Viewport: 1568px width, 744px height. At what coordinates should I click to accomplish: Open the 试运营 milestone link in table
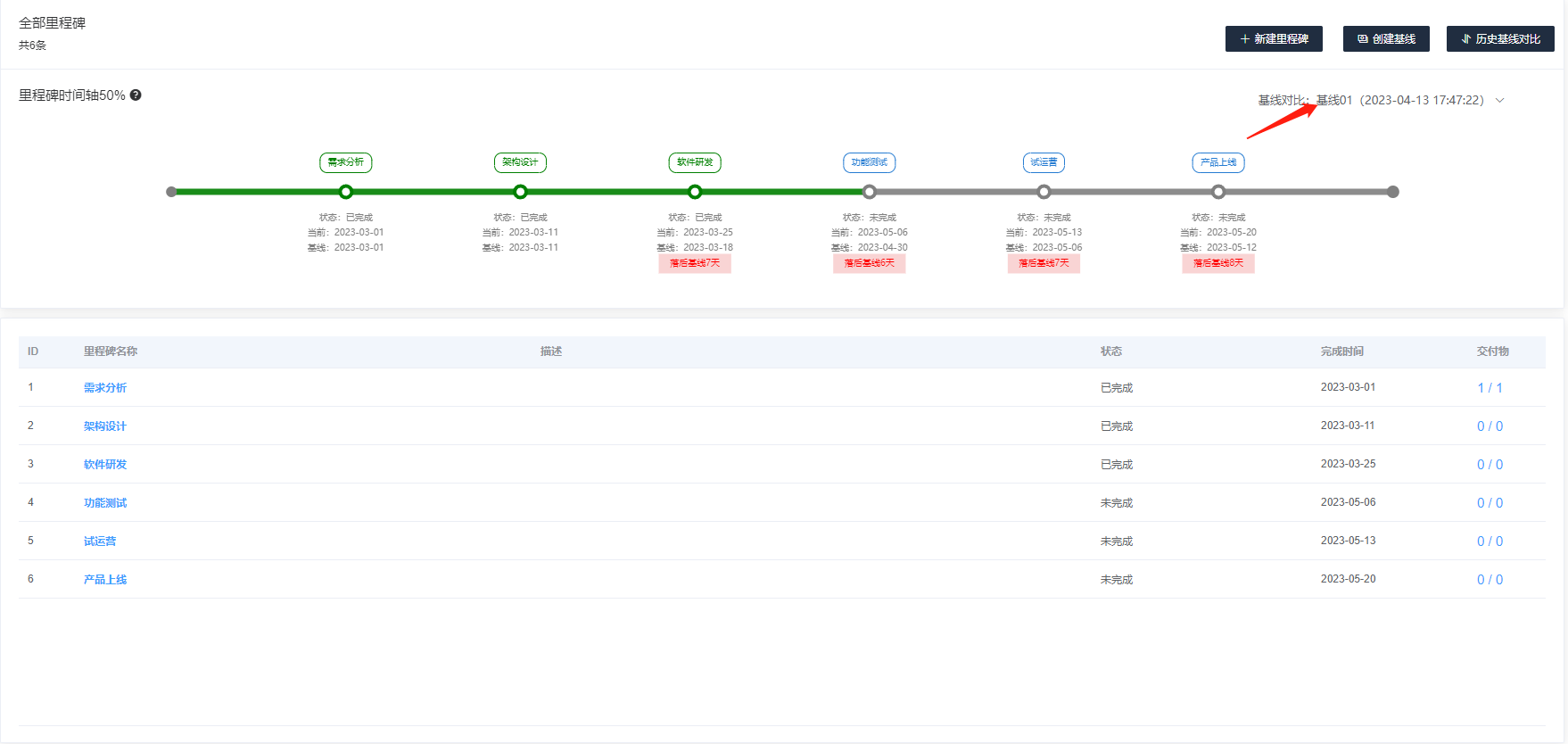(100, 541)
